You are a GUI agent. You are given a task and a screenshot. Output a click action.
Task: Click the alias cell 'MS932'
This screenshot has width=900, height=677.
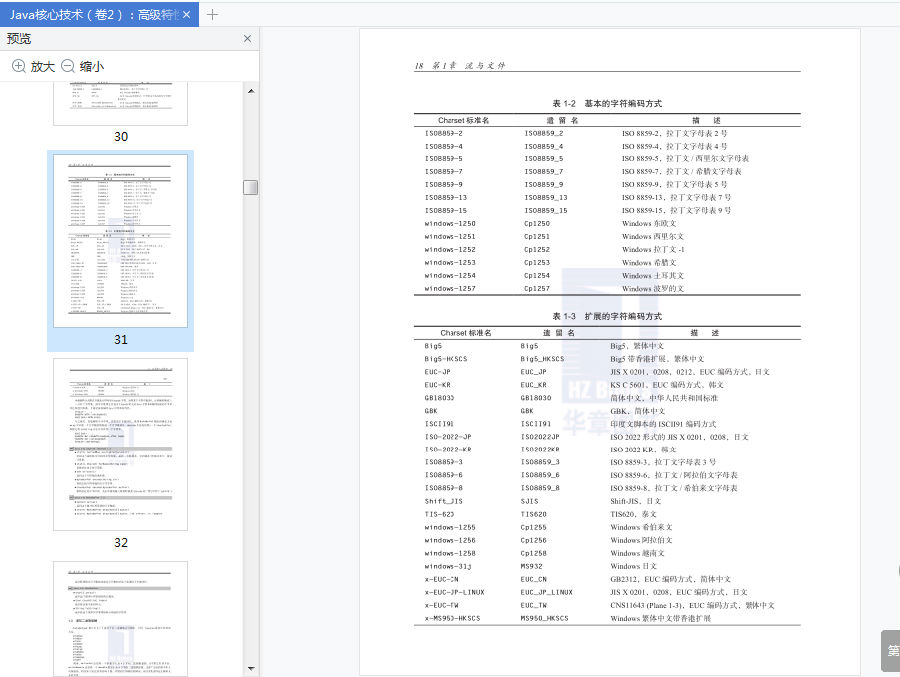point(532,566)
